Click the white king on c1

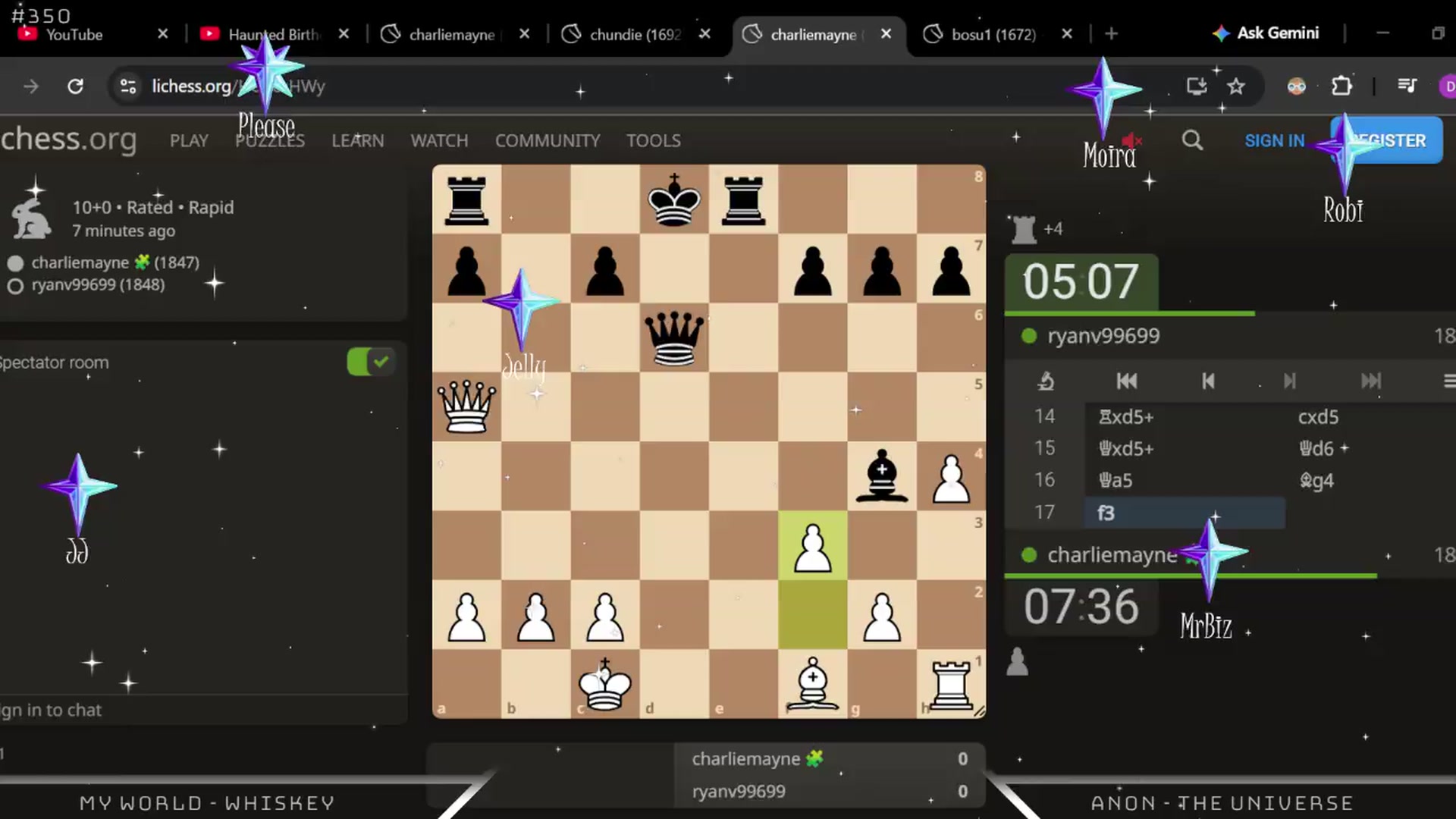605,684
